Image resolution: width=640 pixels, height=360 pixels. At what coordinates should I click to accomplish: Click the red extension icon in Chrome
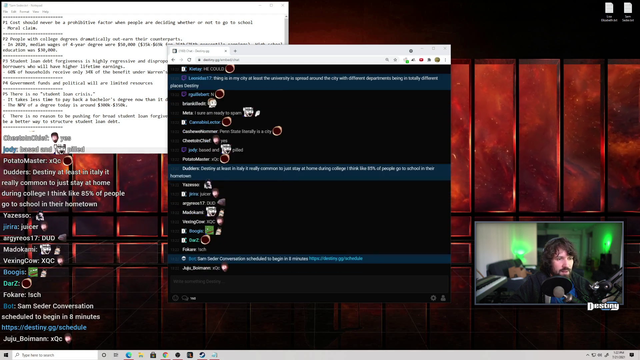click(421, 60)
